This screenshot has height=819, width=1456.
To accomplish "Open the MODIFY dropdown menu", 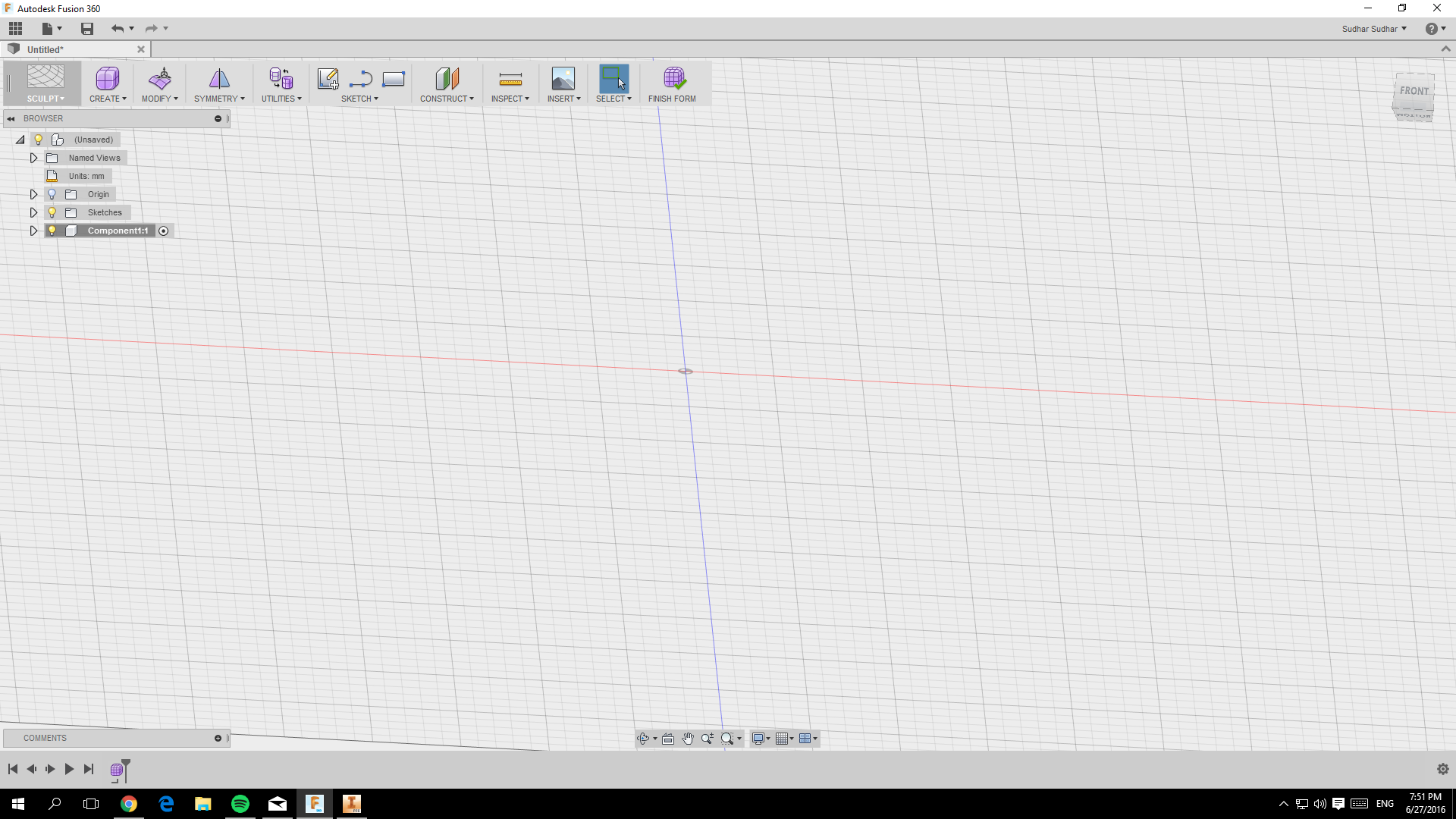I will pos(160,99).
